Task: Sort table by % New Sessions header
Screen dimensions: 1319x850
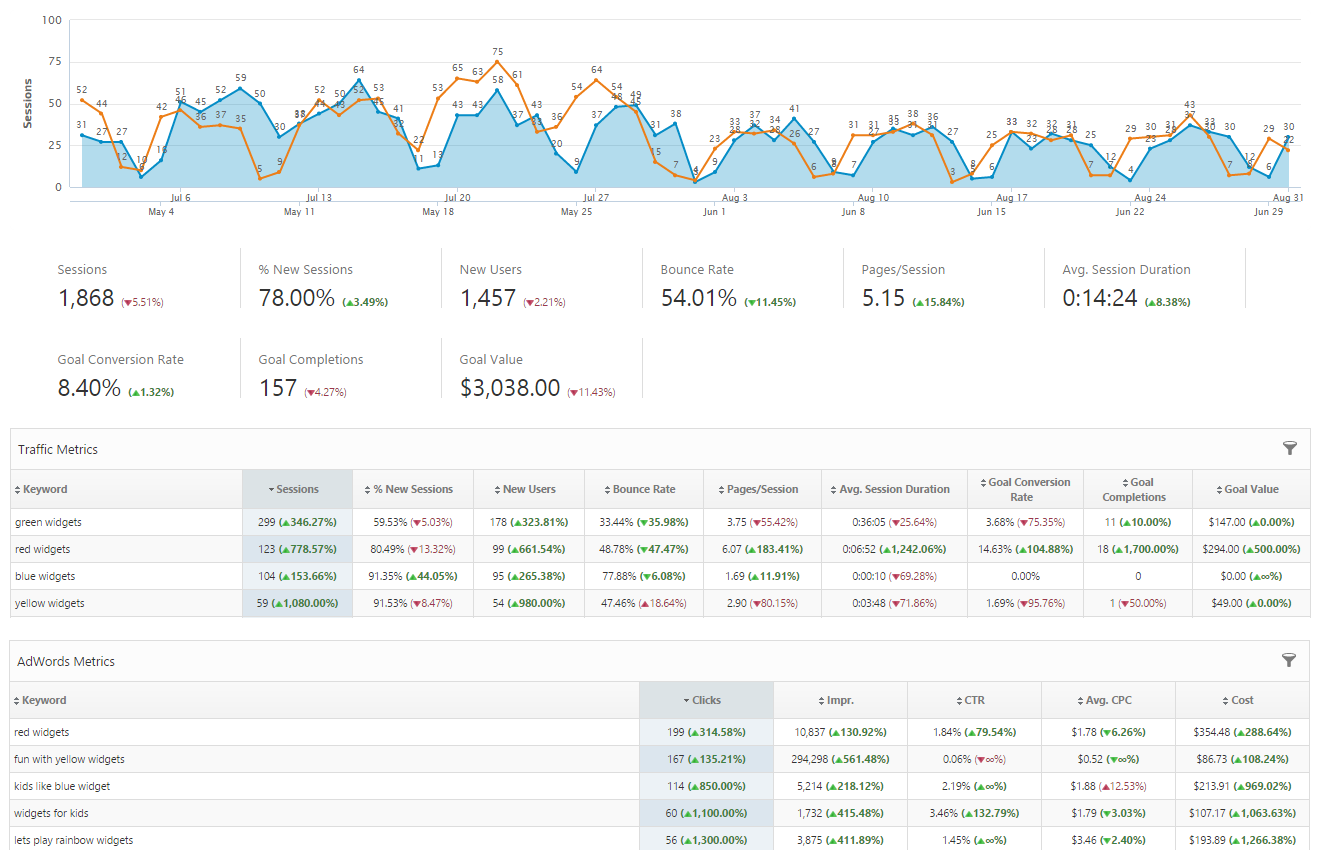Action: point(413,489)
